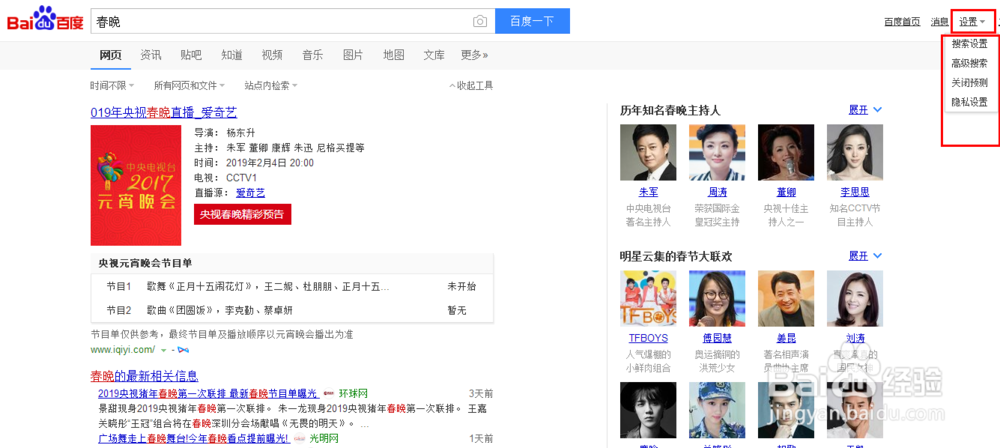Screen dimensions: 1000x448
Task: Click the red 2017元宵晚会 poster thumbnail
Action: (136, 185)
